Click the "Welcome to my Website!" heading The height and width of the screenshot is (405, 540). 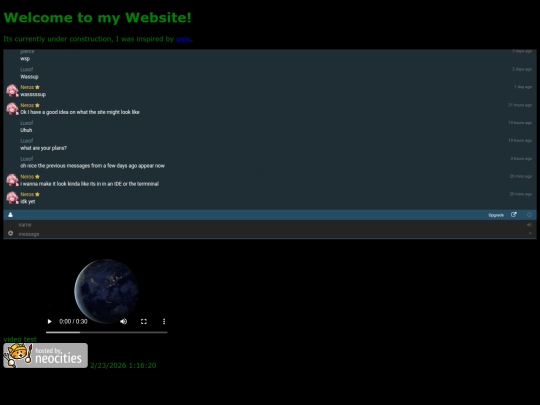pos(97,18)
